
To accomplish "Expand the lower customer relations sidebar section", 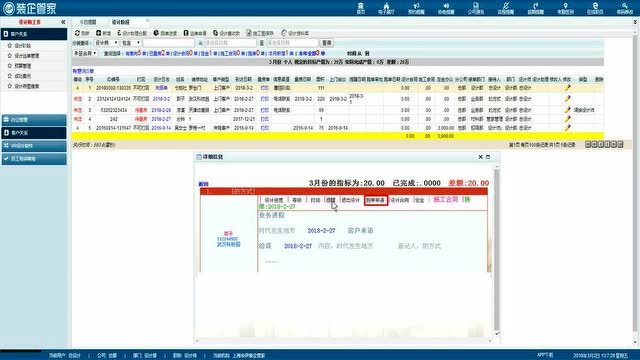I will click(34, 133).
